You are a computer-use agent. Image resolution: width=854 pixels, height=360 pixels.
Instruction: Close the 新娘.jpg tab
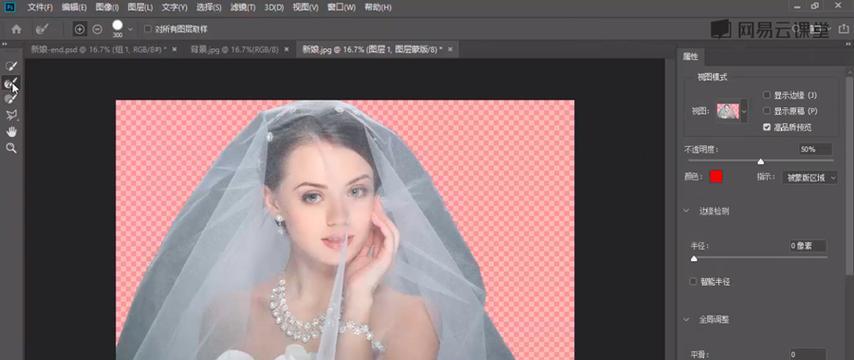click(x=451, y=49)
